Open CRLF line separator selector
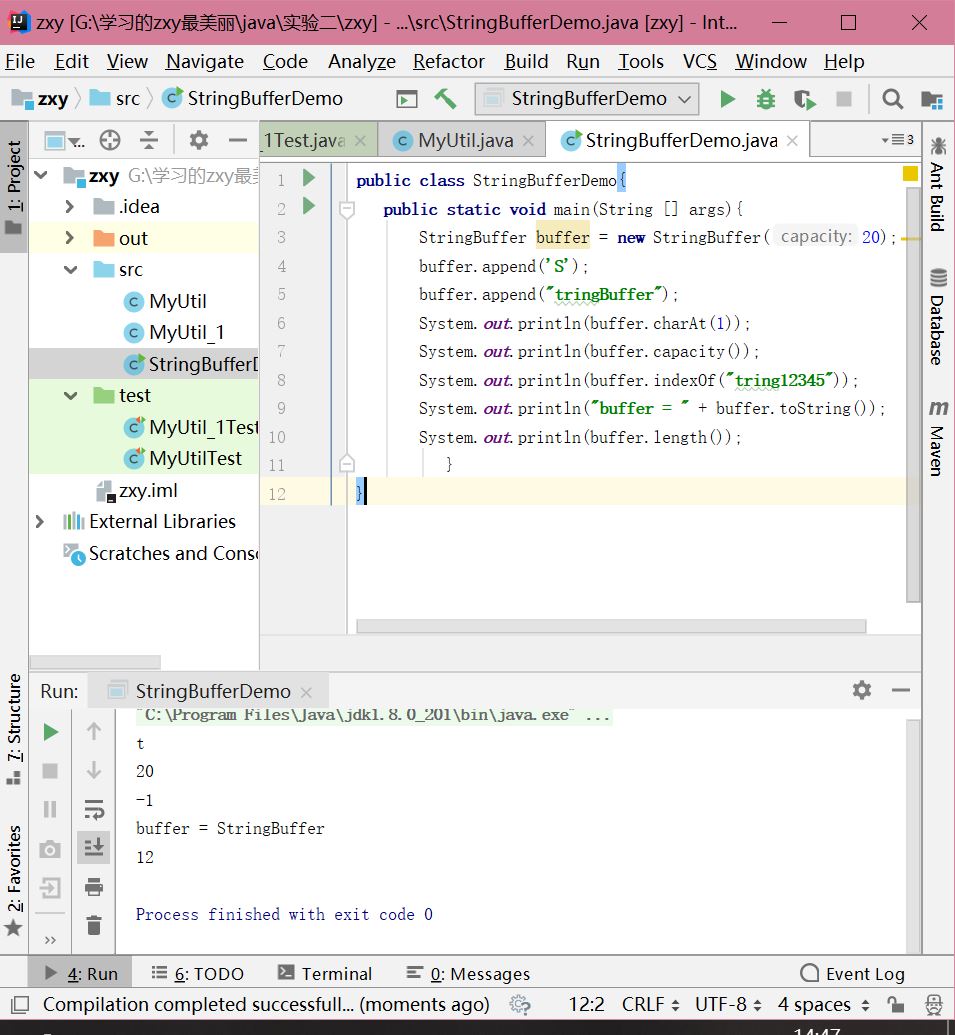The width and height of the screenshot is (955, 1035). click(651, 1005)
